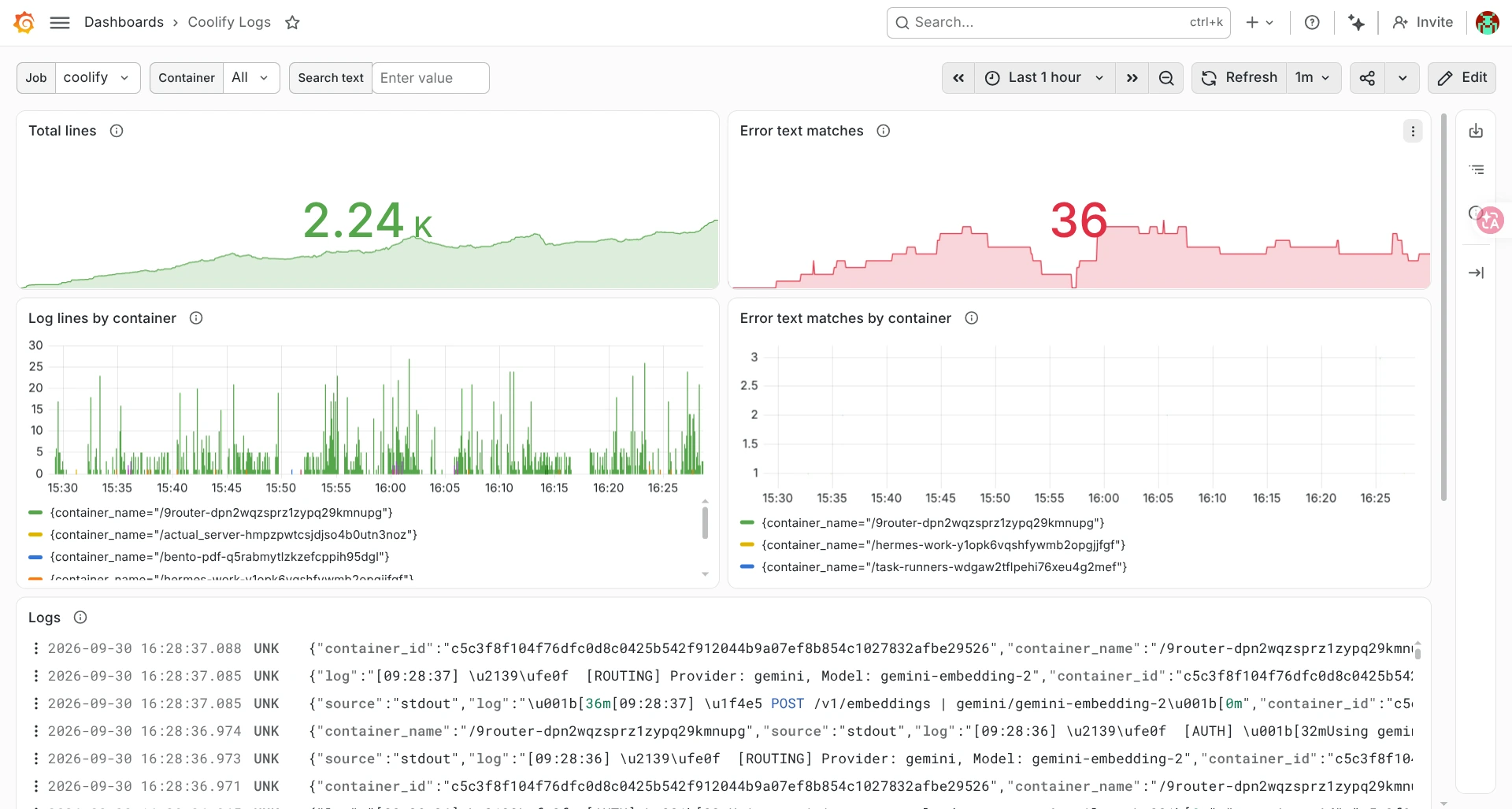Click the Coolify Logs breadcrumb

pos(229,22)
